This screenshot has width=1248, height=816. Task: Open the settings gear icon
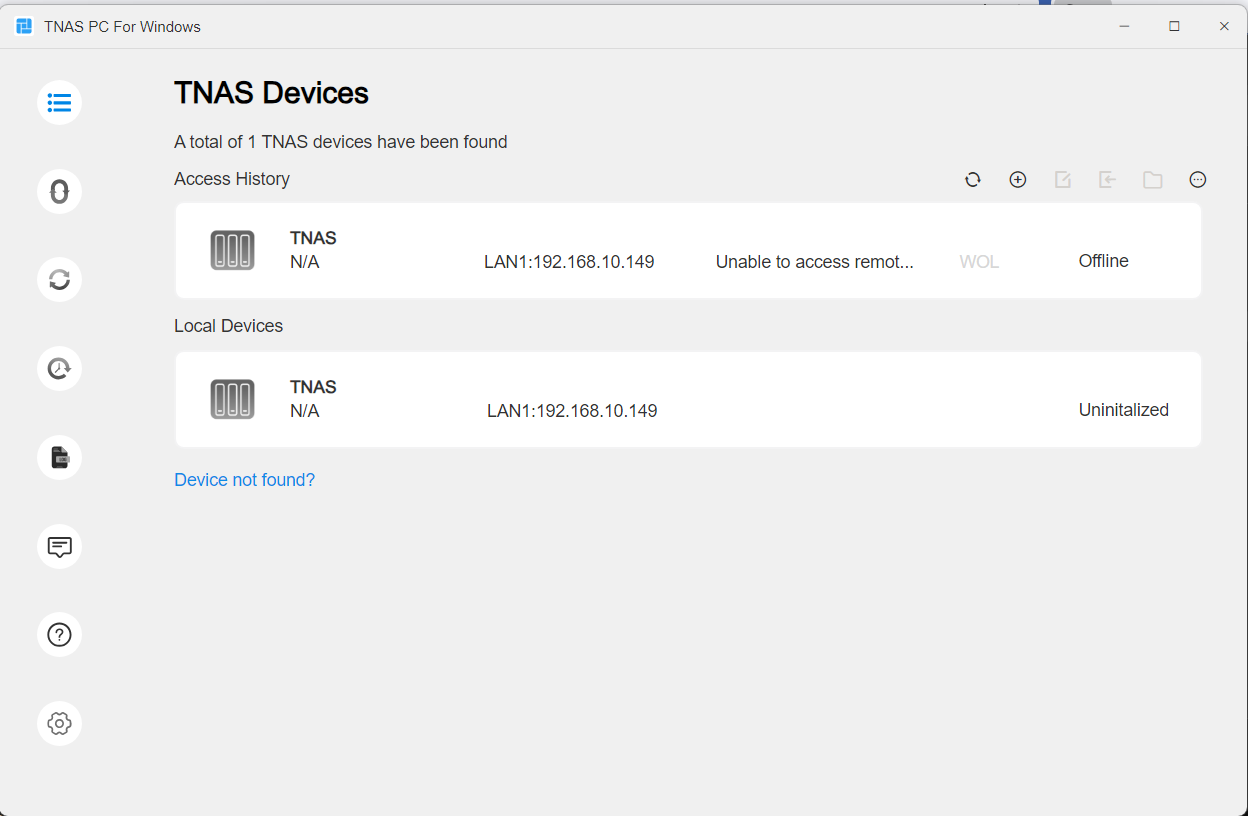tap(59, 724)
